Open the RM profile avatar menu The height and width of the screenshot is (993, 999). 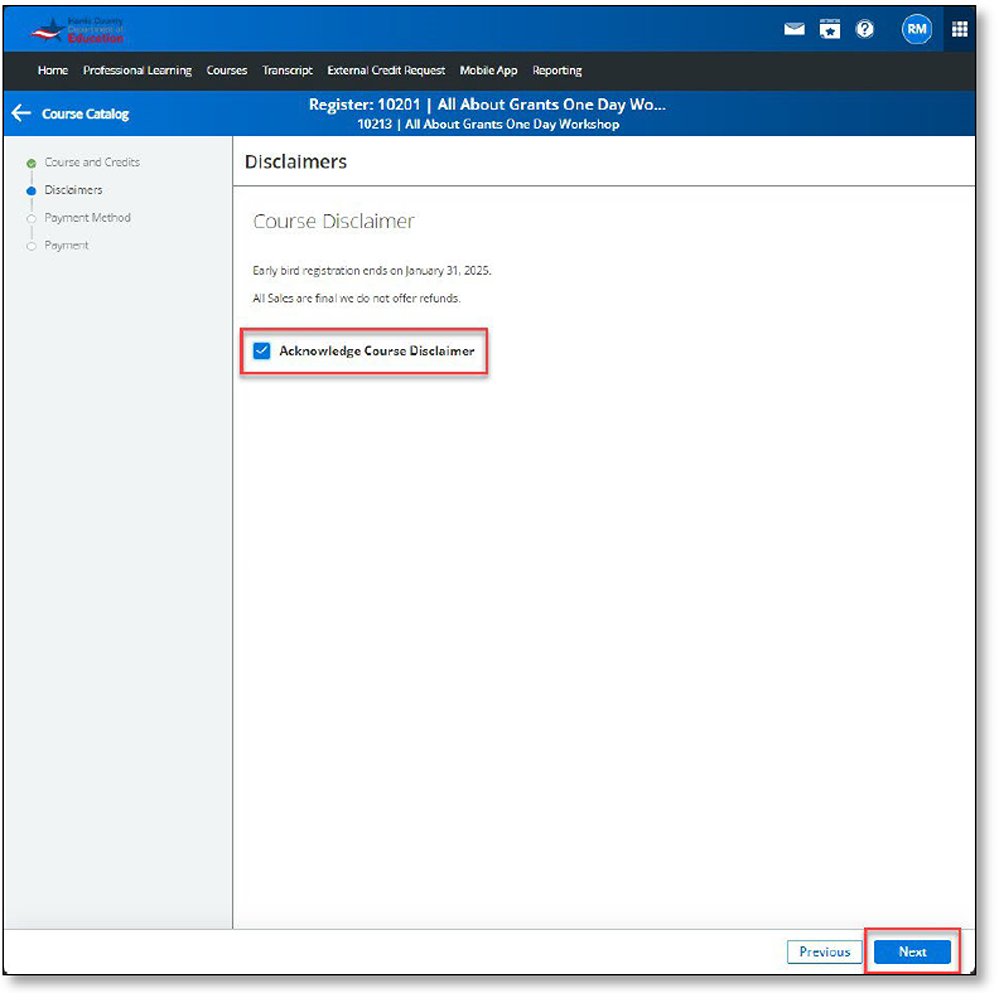915,28
